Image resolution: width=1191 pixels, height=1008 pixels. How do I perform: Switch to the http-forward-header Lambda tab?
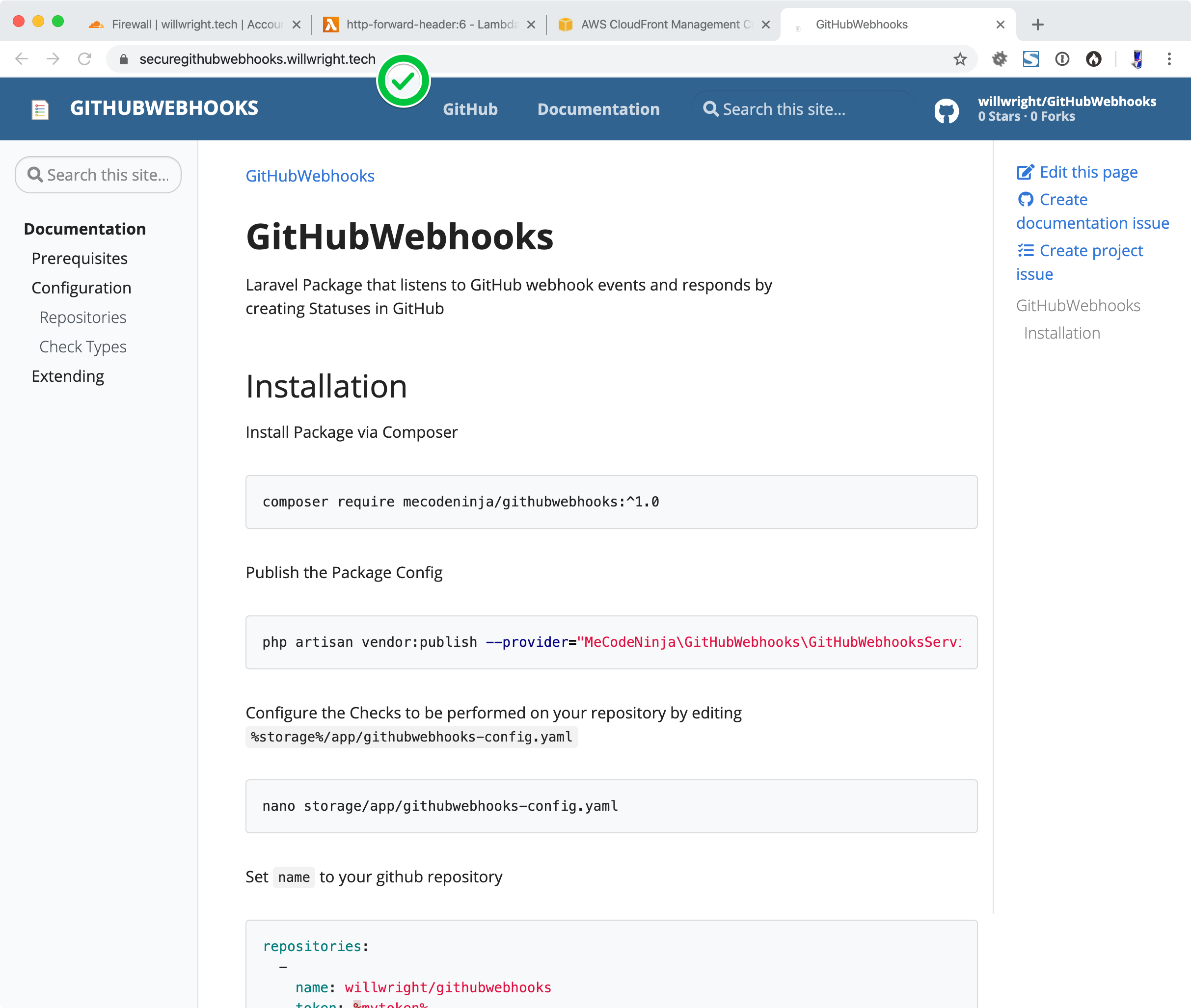coord(429,25)
